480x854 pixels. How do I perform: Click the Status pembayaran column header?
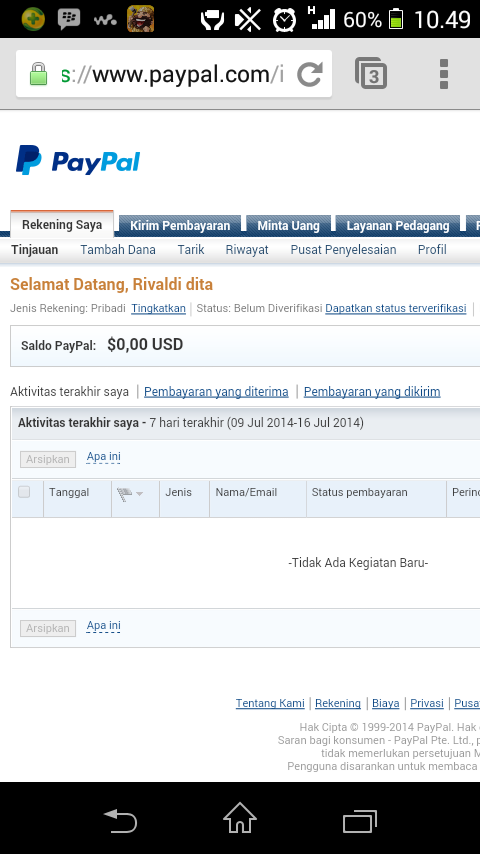click(x=360, y=492)
